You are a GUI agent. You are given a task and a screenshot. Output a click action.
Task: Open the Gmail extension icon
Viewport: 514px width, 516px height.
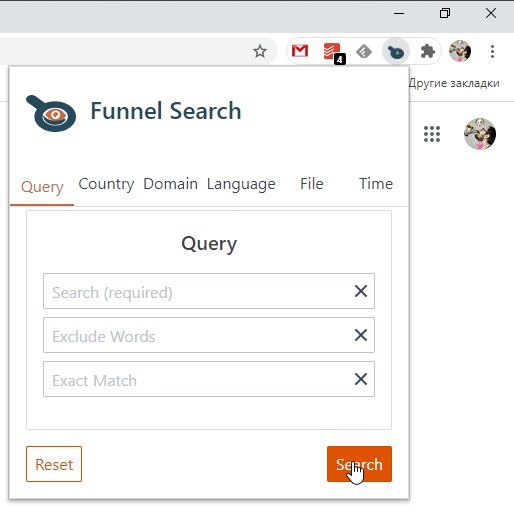point(300,51)
